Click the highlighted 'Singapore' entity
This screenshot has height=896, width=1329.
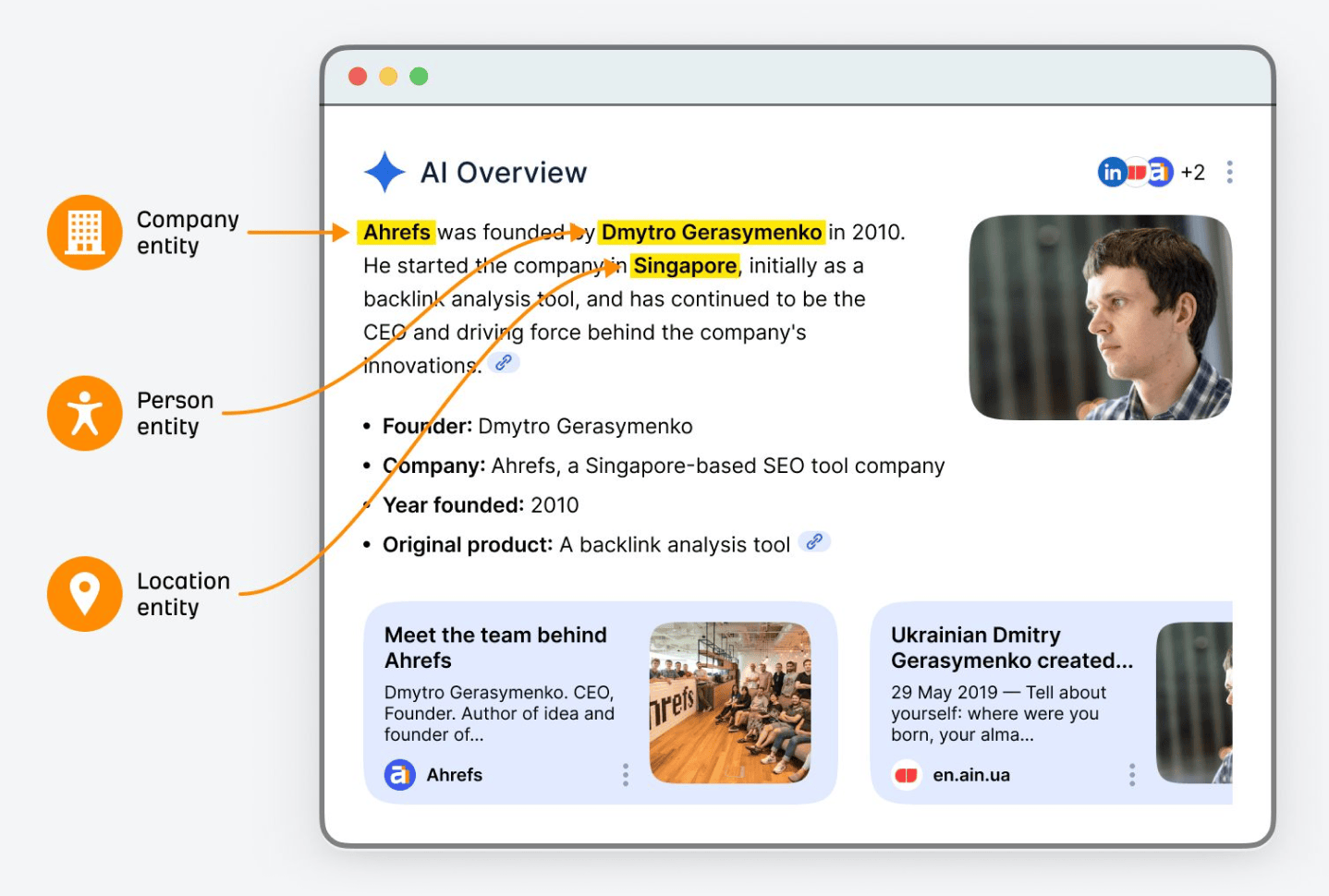pos(685,266)
